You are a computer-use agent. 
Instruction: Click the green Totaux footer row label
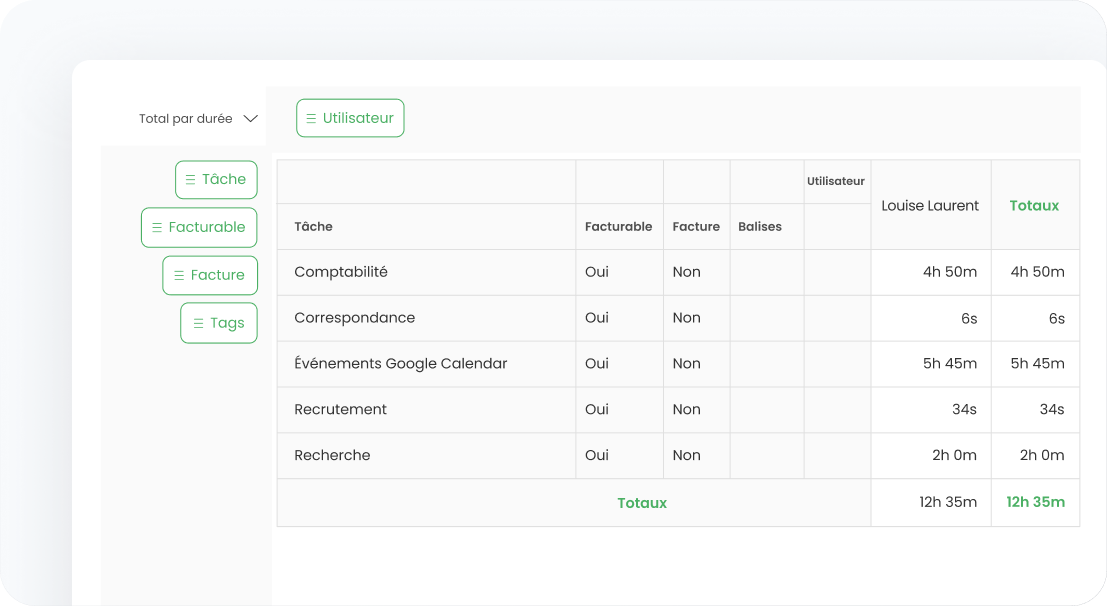coord(642,503)
